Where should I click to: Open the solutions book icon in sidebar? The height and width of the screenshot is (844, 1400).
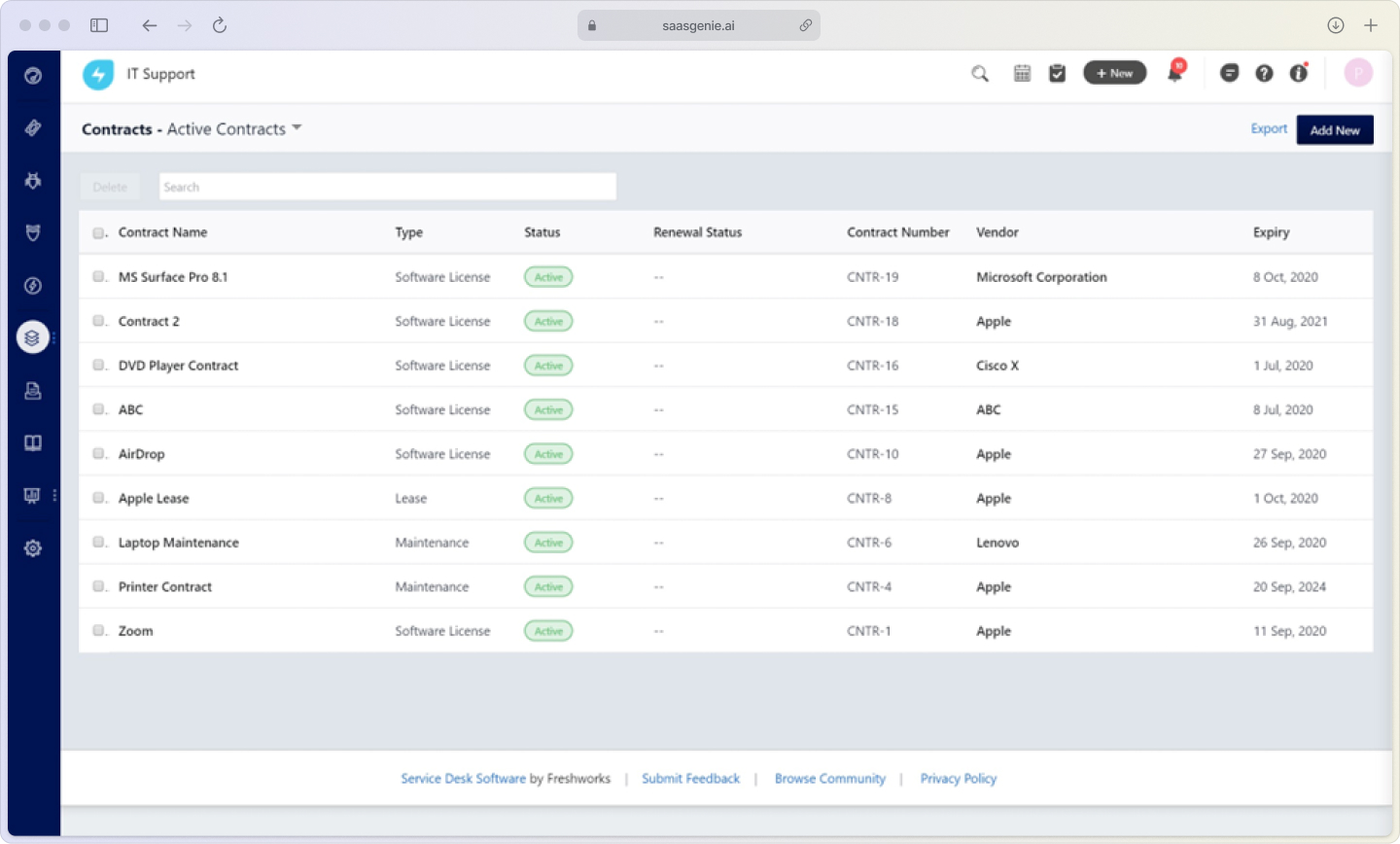33,443
